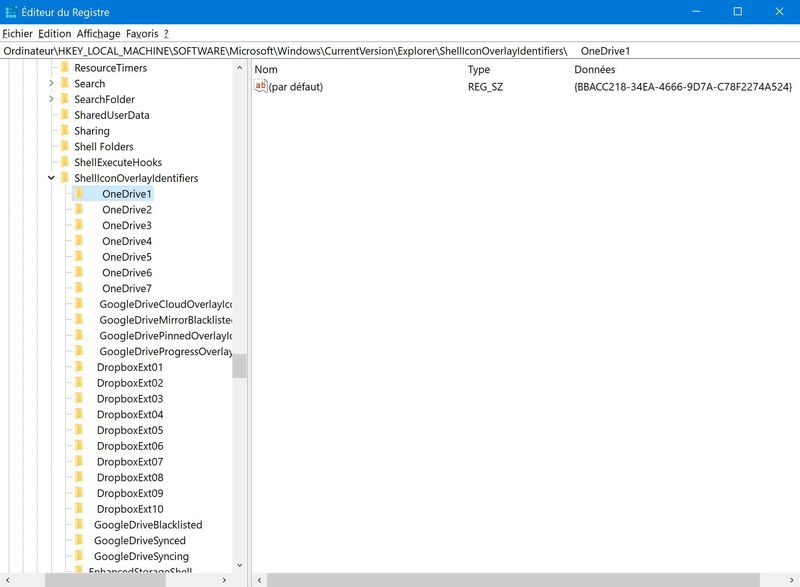Collapse the ShellIconOverlayIdentifiers tree node
Viewport: 800px width, 587px height.
pyautogui.click(x=51, y=178)
